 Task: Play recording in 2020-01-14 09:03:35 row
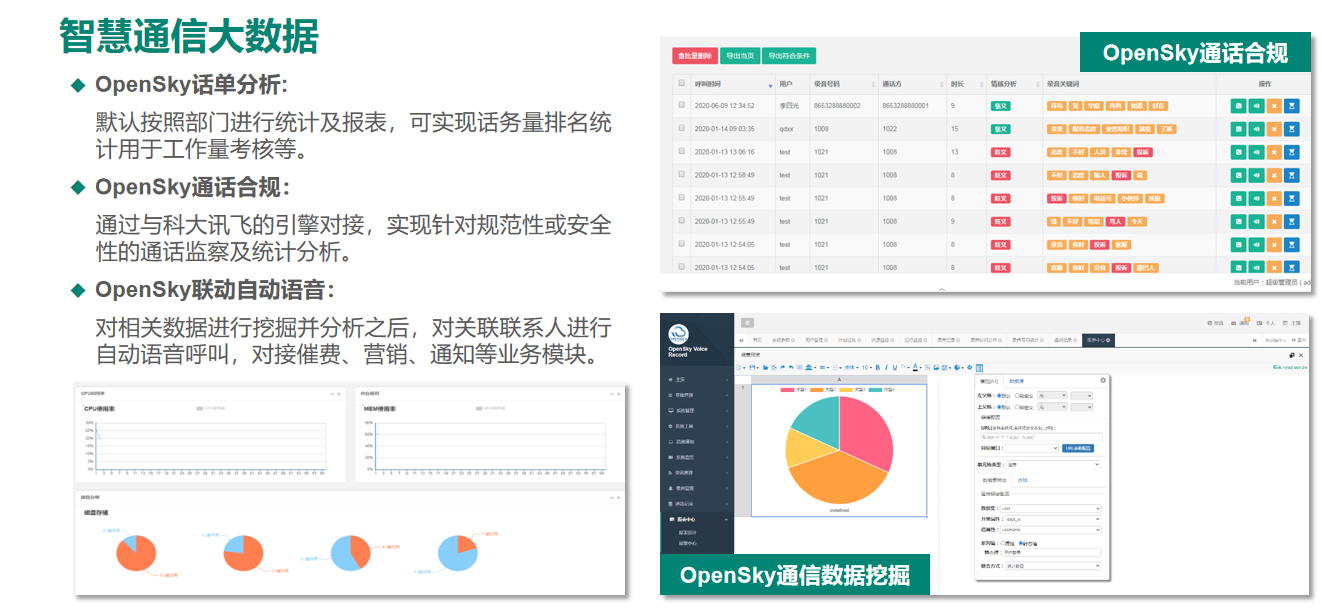pos(1256,129)
